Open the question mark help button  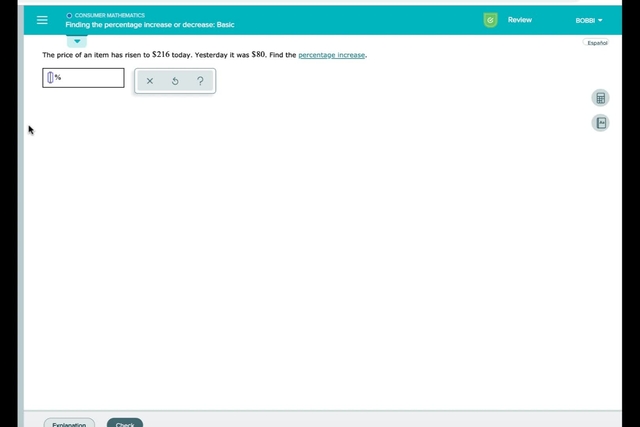click(200, 82)
